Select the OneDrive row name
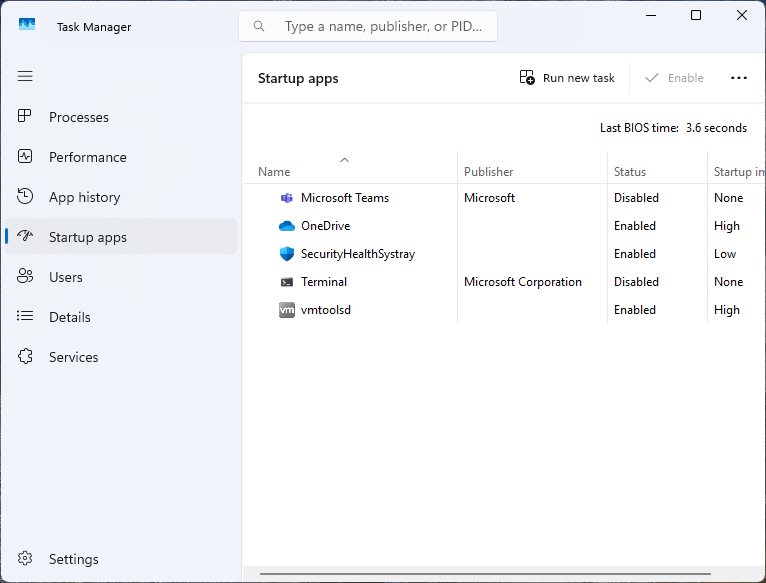766x583 pixels. coord(325,226)
